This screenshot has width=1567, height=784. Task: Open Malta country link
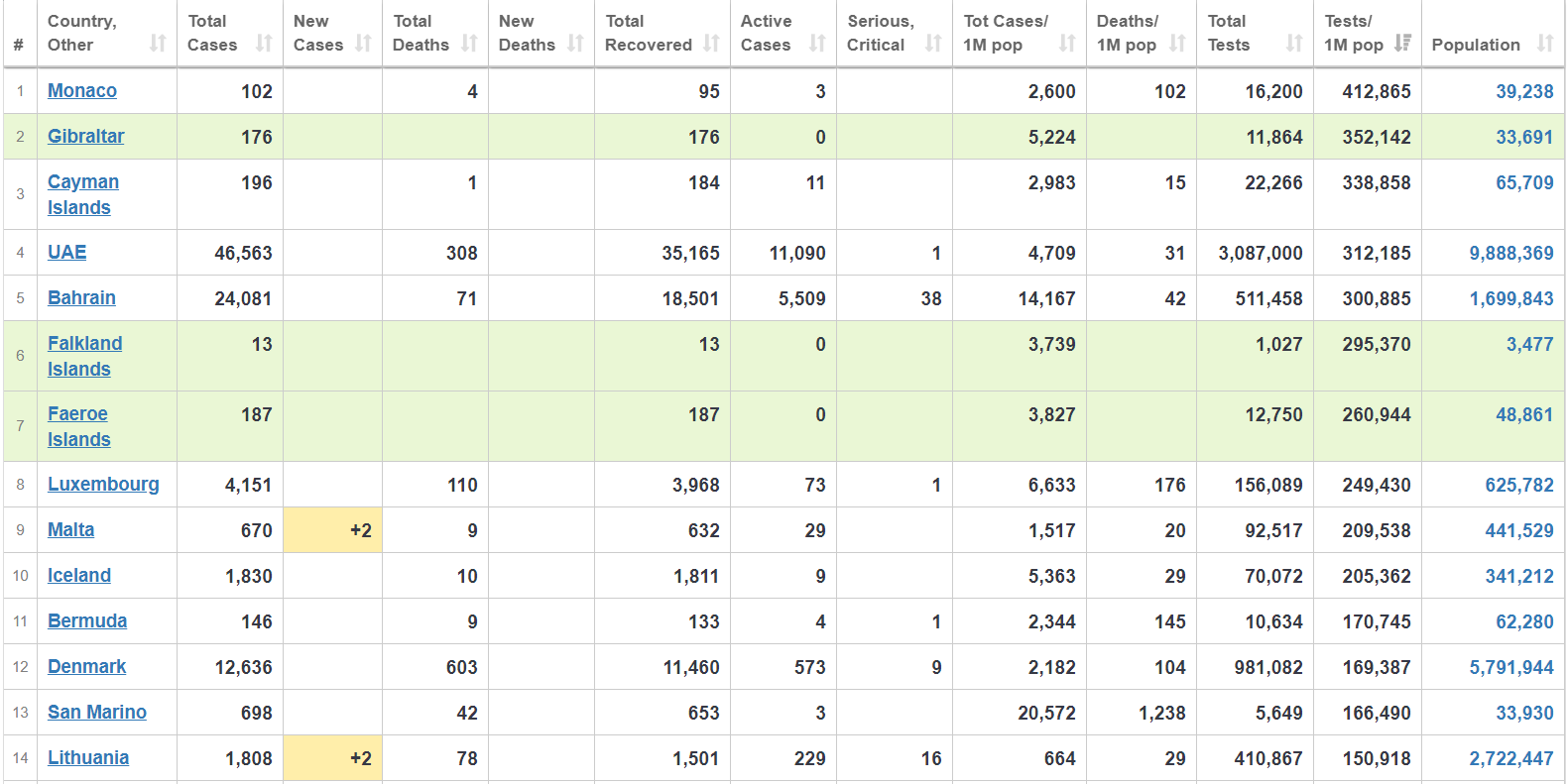coord(71,529)
